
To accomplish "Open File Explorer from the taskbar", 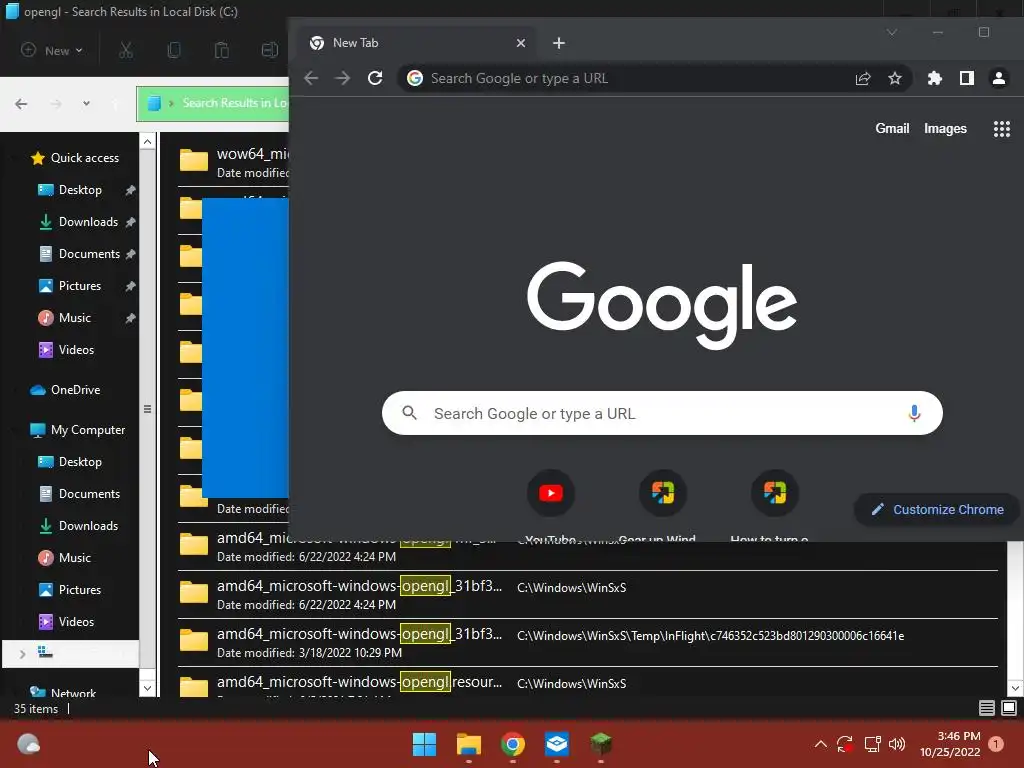I will 468,744.
